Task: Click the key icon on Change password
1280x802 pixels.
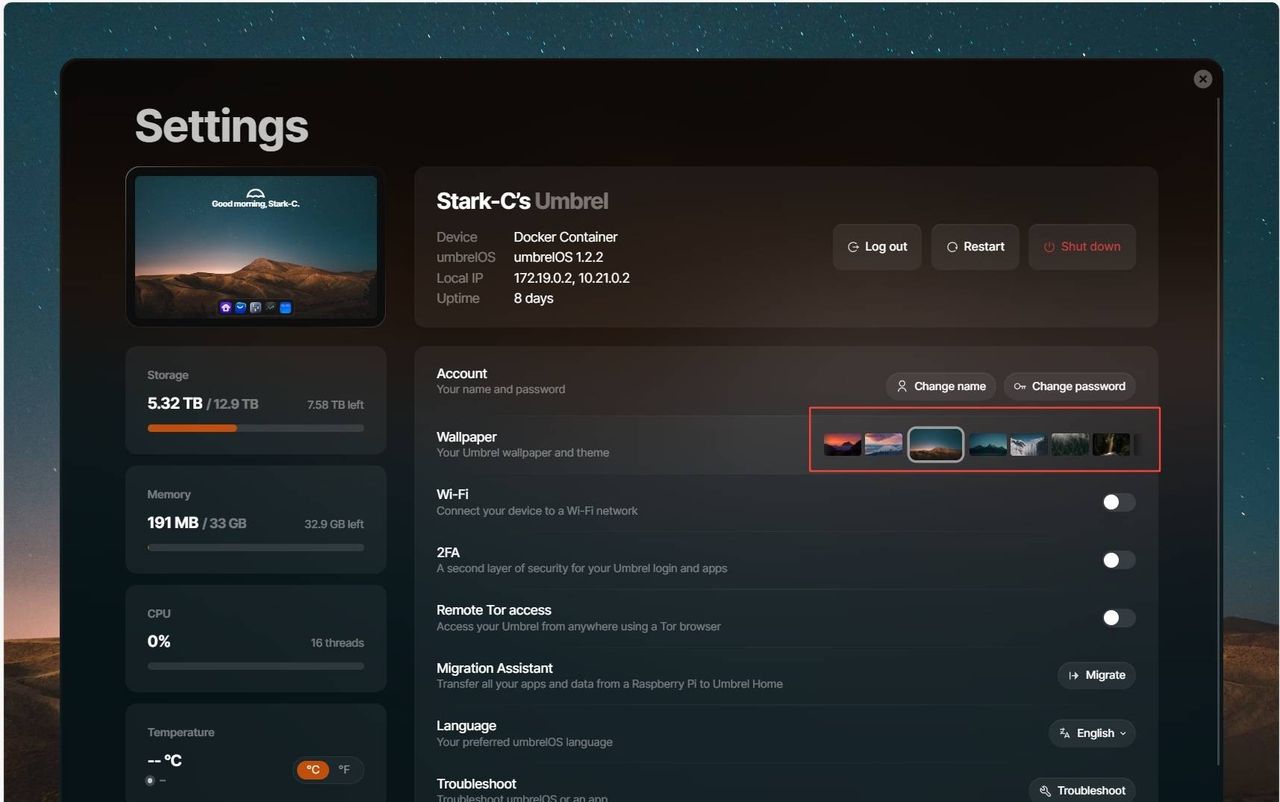Action: click(x=1020, y=386)
